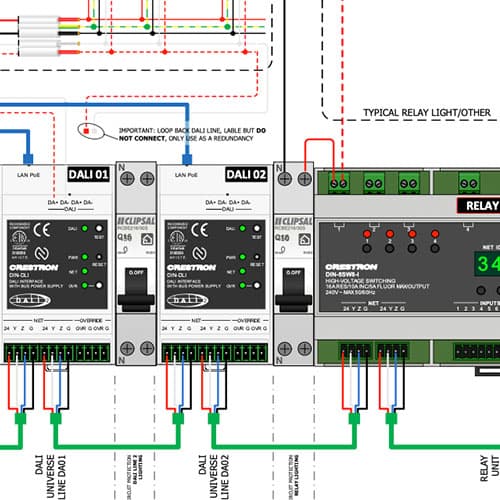The image size is (500, 500).
Task: Click the red loop-back terminal marker in oval
Action: coord(86,131)
